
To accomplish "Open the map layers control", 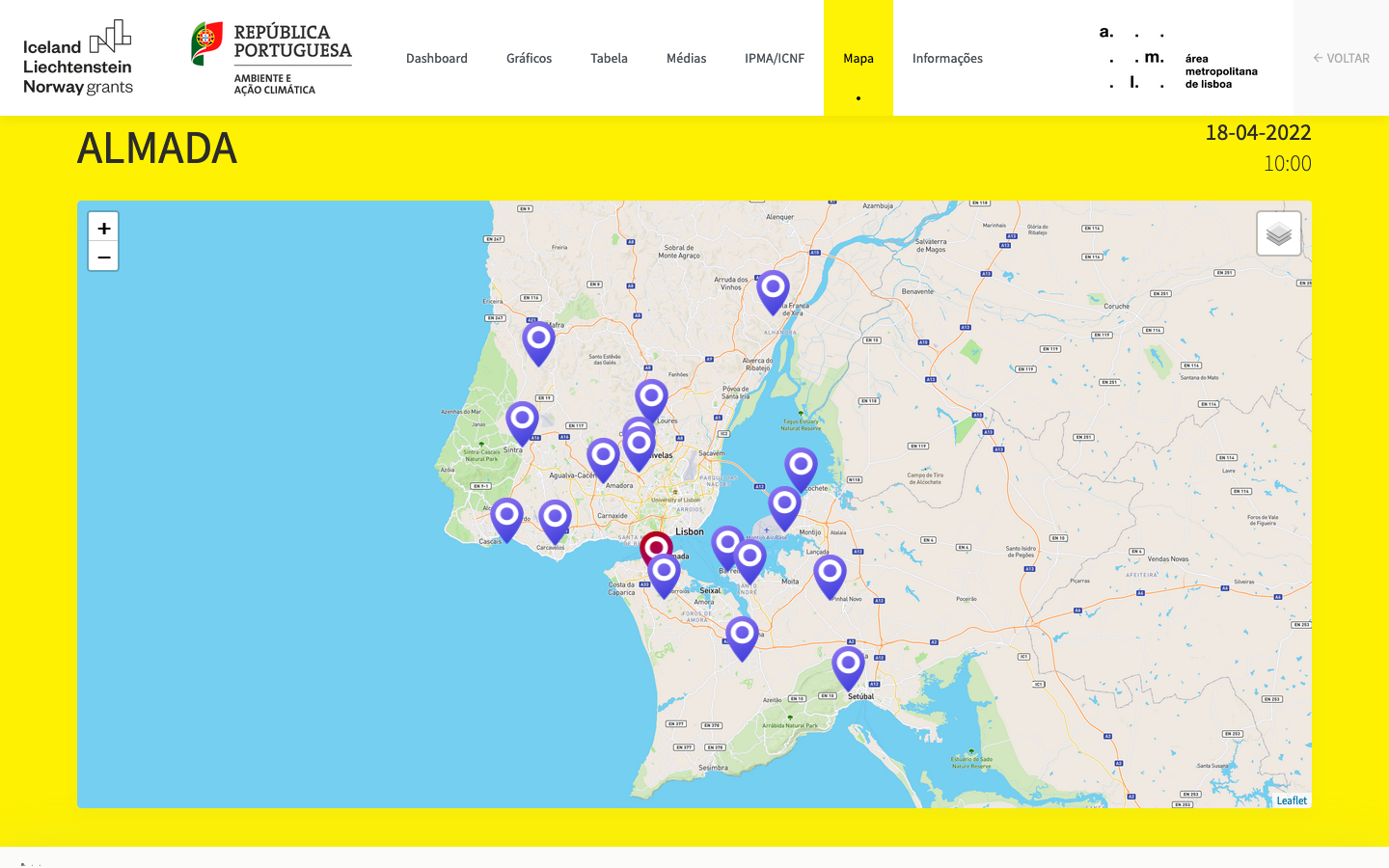I will 1279,233.
